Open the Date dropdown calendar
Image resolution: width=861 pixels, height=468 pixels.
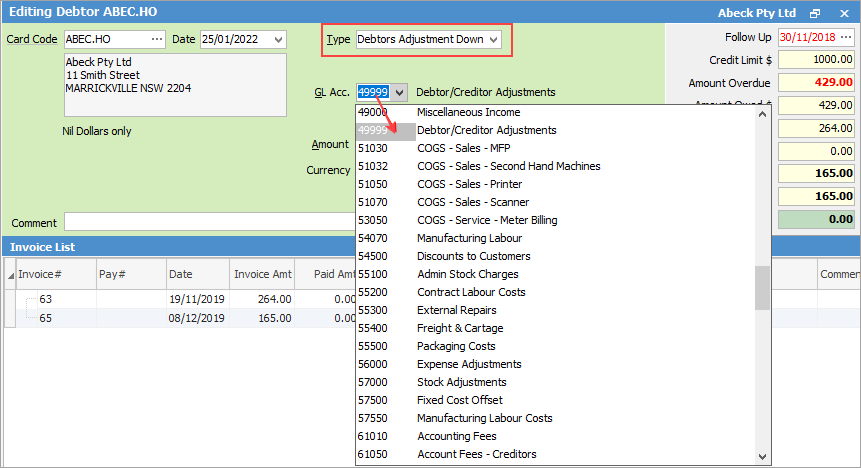[277, 39]
